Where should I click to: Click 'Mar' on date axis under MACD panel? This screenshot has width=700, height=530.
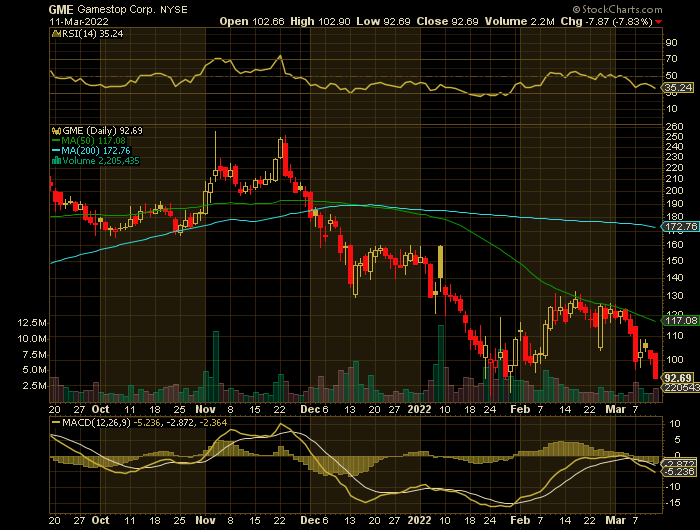615,520
